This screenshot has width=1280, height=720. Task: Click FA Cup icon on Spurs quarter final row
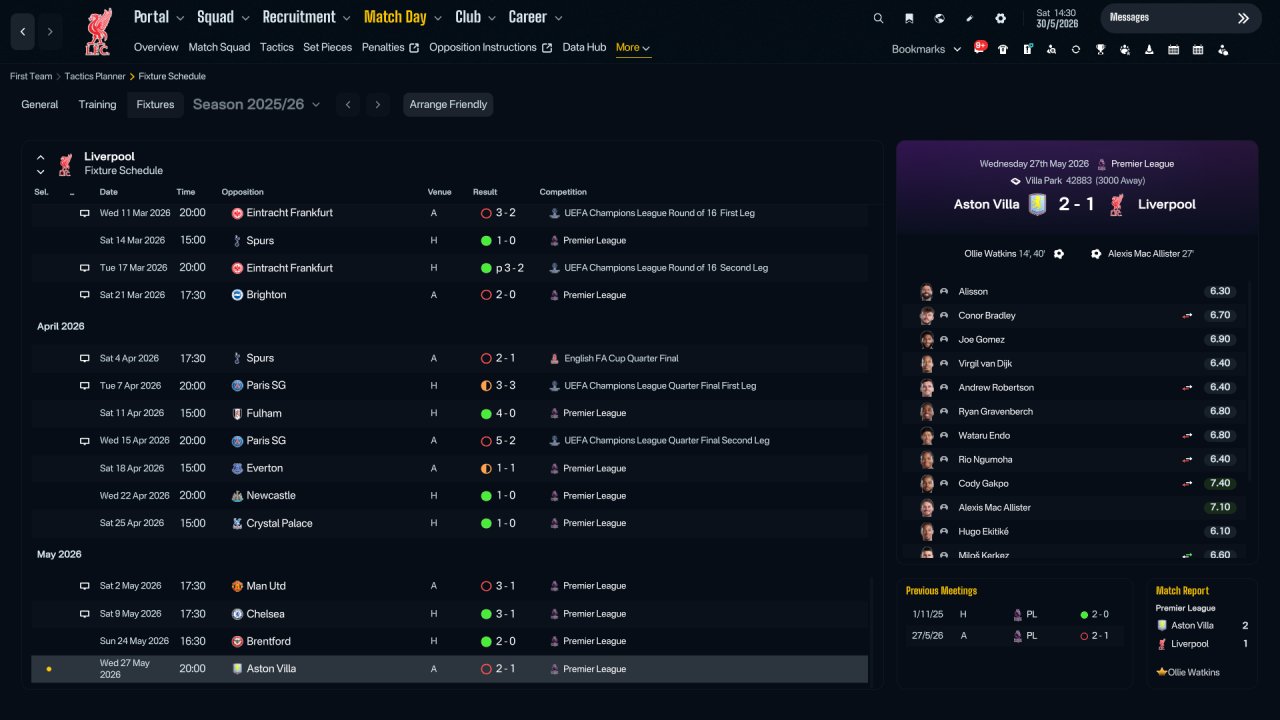pyautogui.click(x=554, y=358)
